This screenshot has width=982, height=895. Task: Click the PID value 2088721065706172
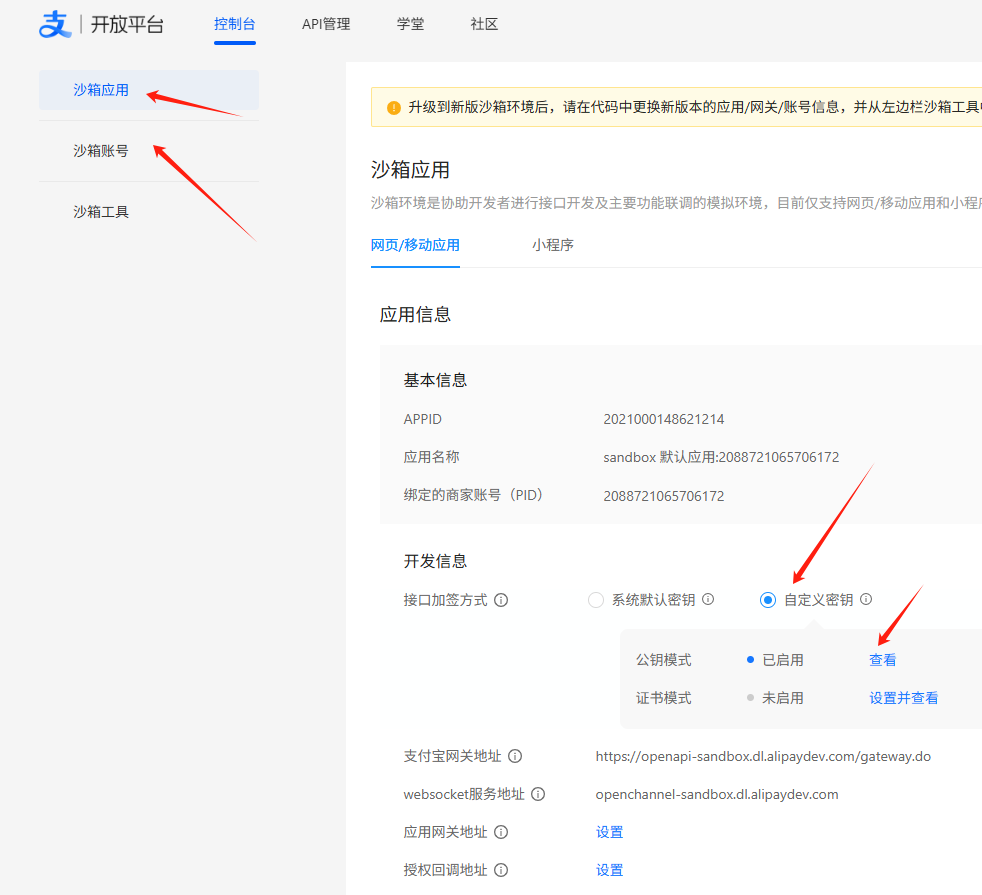tap(664, 496)
